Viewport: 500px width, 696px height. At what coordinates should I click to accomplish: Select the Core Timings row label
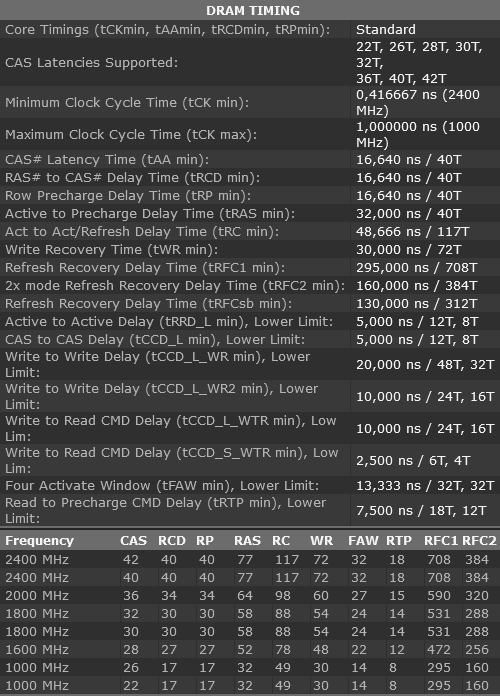coord(167,30)
